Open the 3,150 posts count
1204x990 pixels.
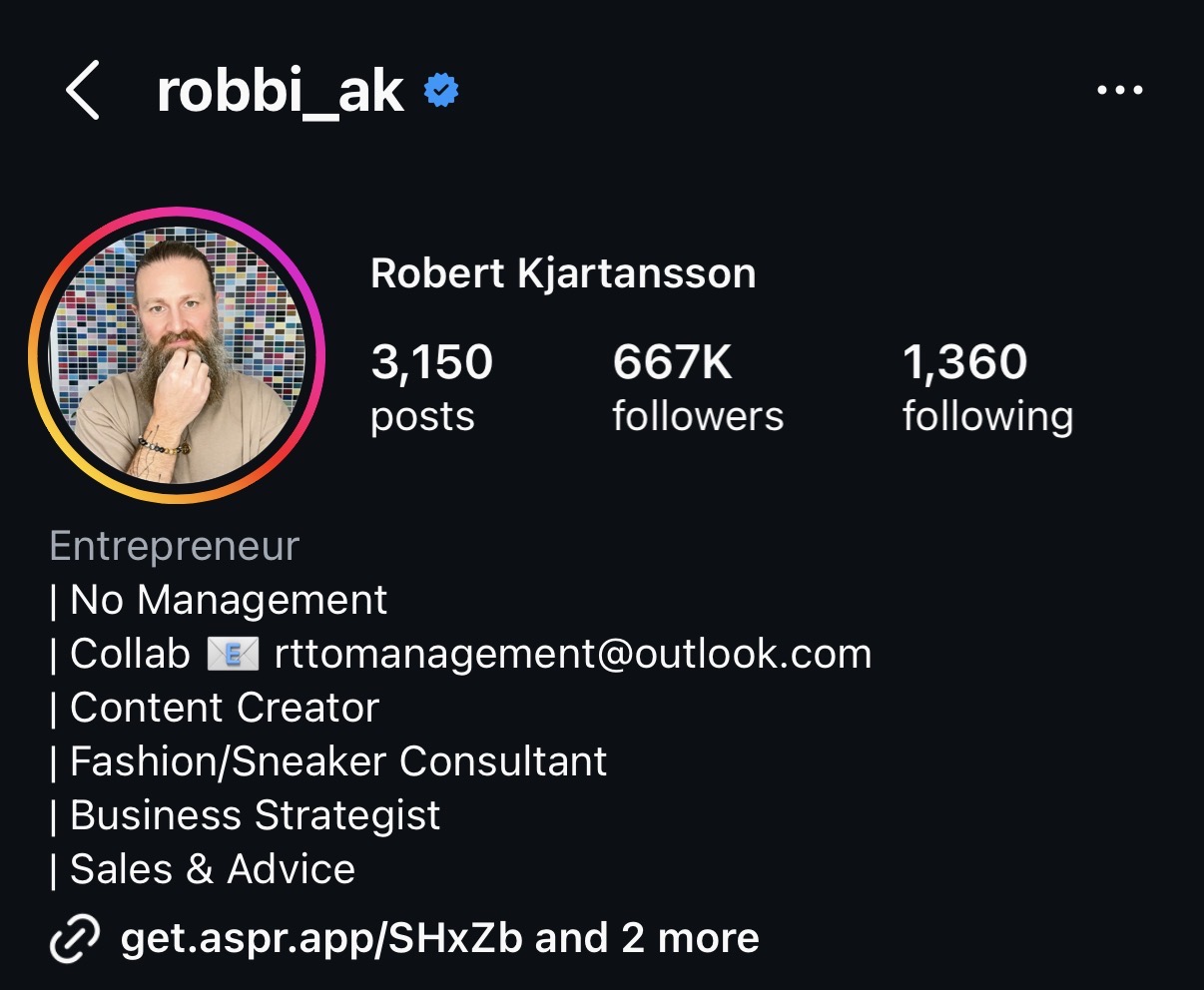click(x=431, y=388)
